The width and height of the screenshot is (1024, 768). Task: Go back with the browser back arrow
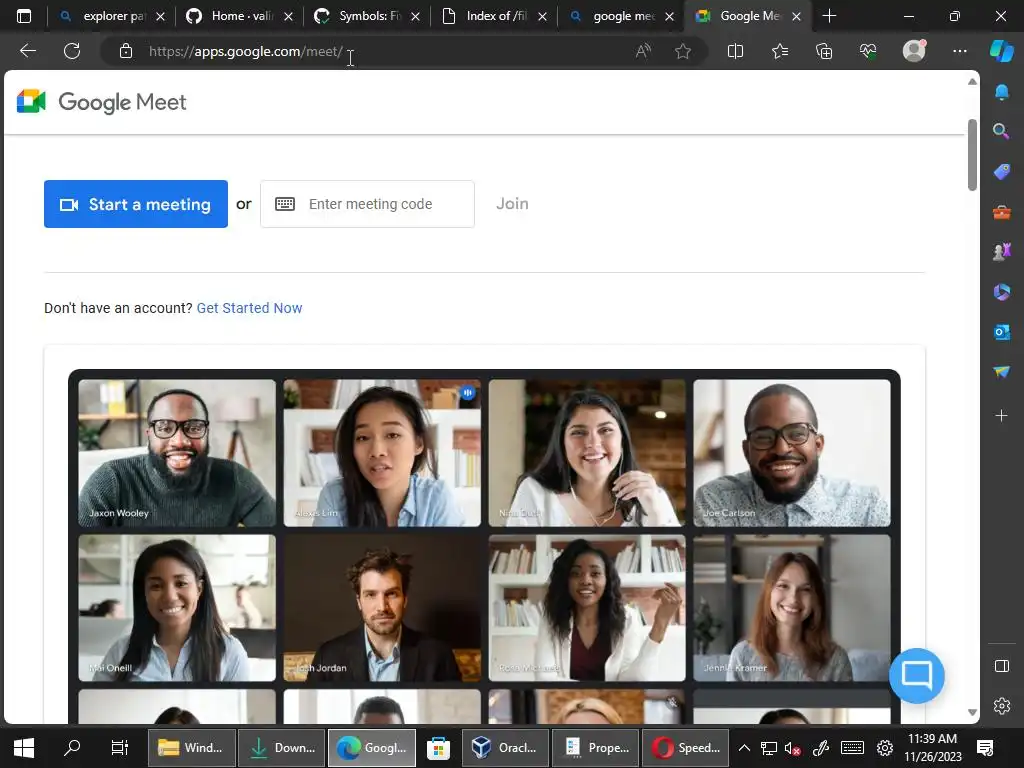pyautogui.click(x=28, y=51)
